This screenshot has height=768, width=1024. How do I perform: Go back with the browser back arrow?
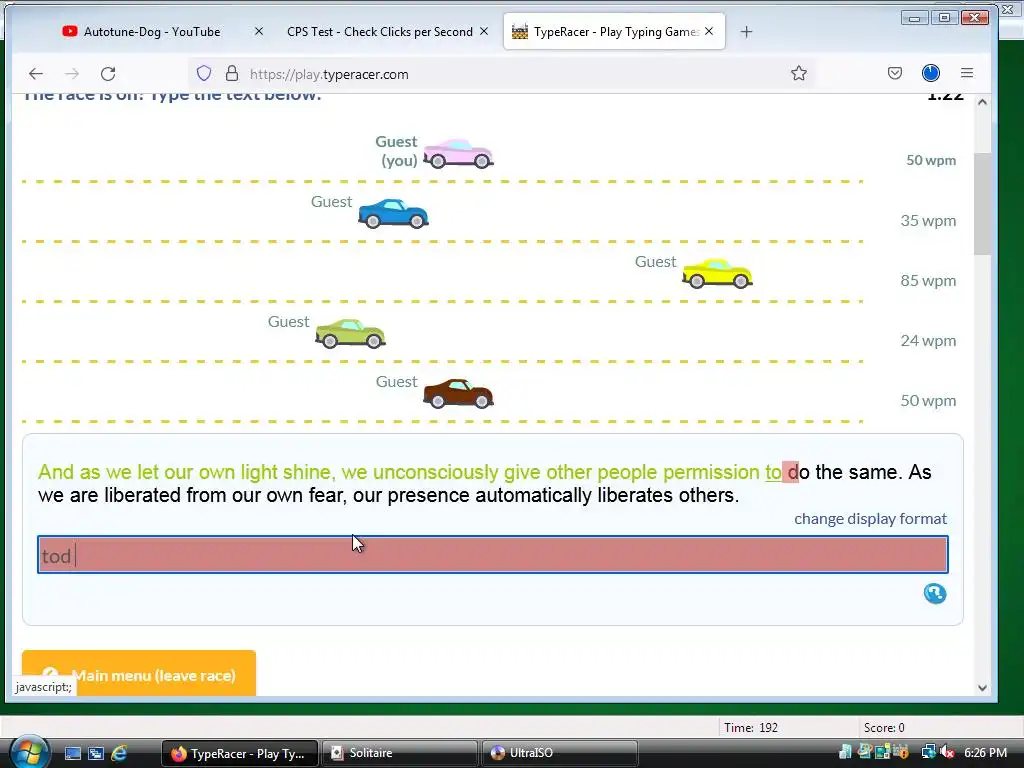pyautogui.click(x=36, y=74)
